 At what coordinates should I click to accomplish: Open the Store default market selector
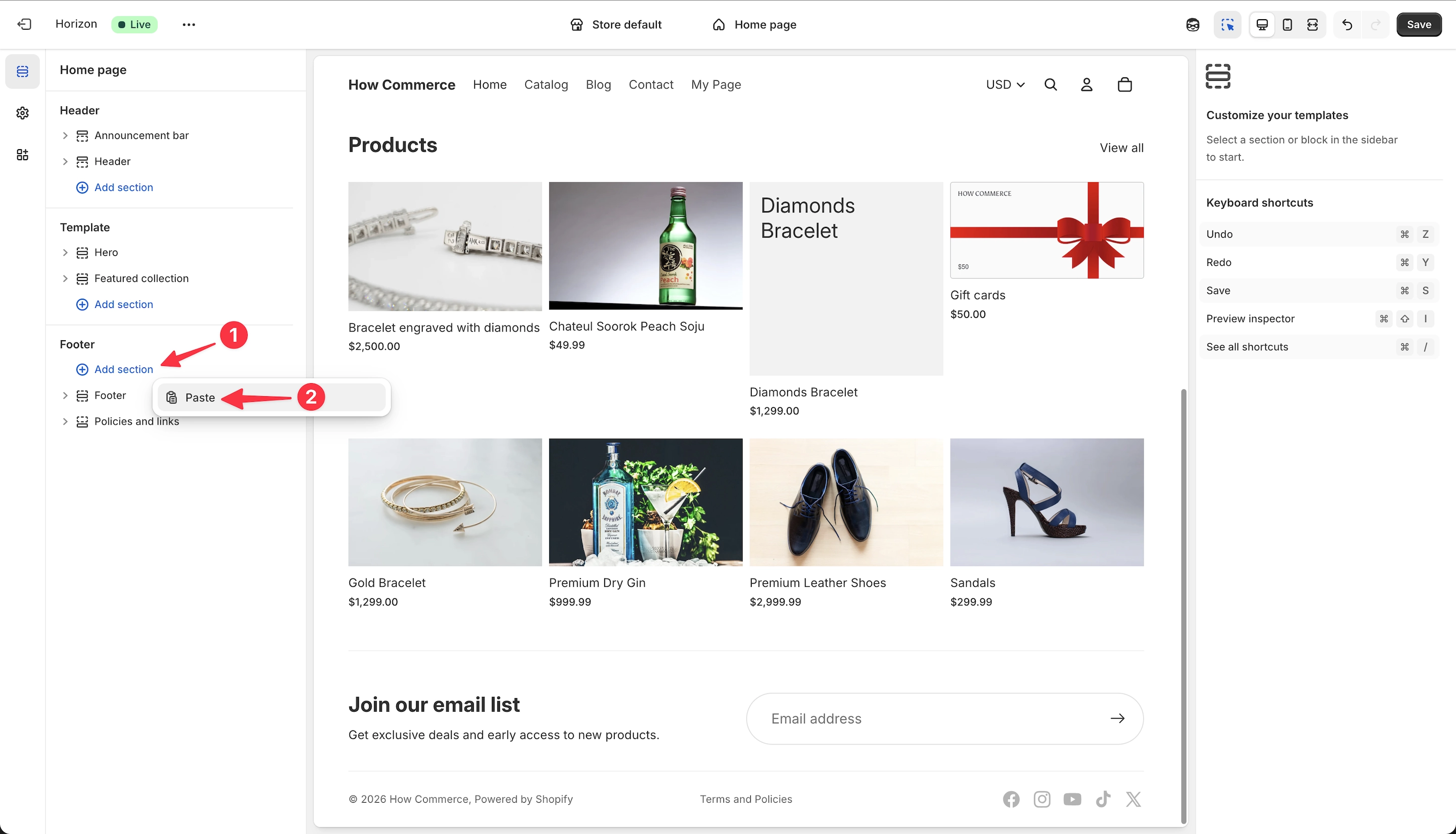click(x=616, y=25)
